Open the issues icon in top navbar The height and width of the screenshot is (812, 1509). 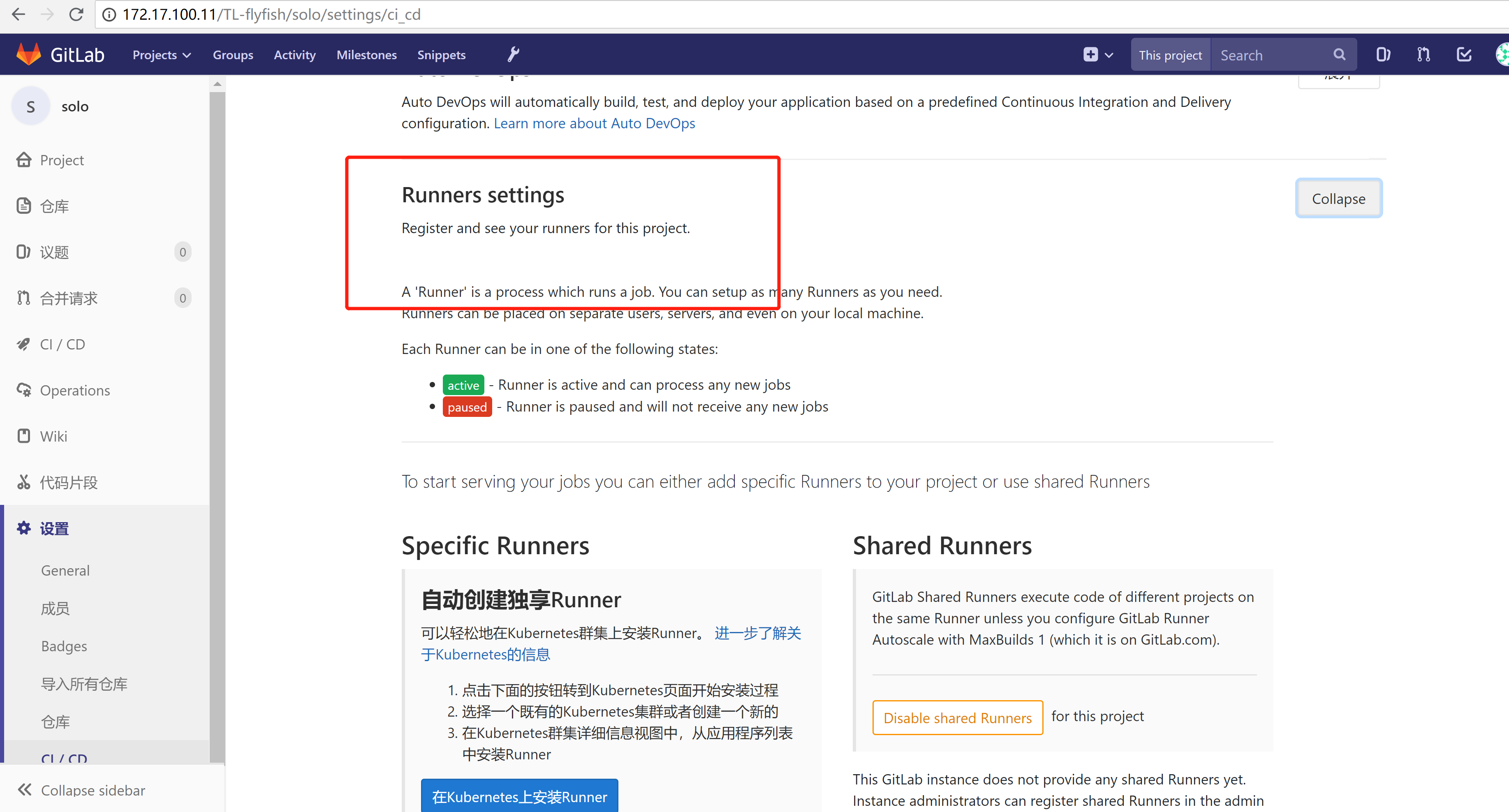coord(1383,55)
